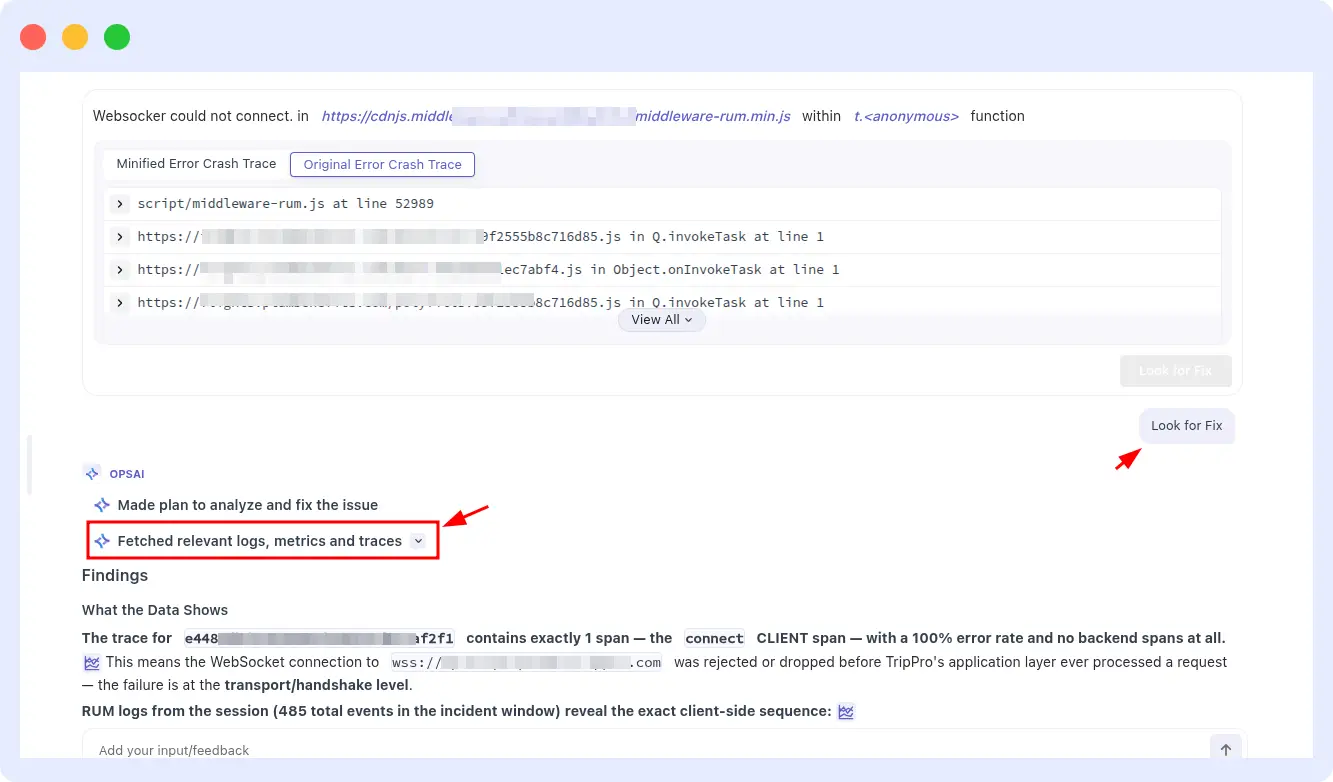Click the What the Data Shows subheading

(x=155, y=610)
